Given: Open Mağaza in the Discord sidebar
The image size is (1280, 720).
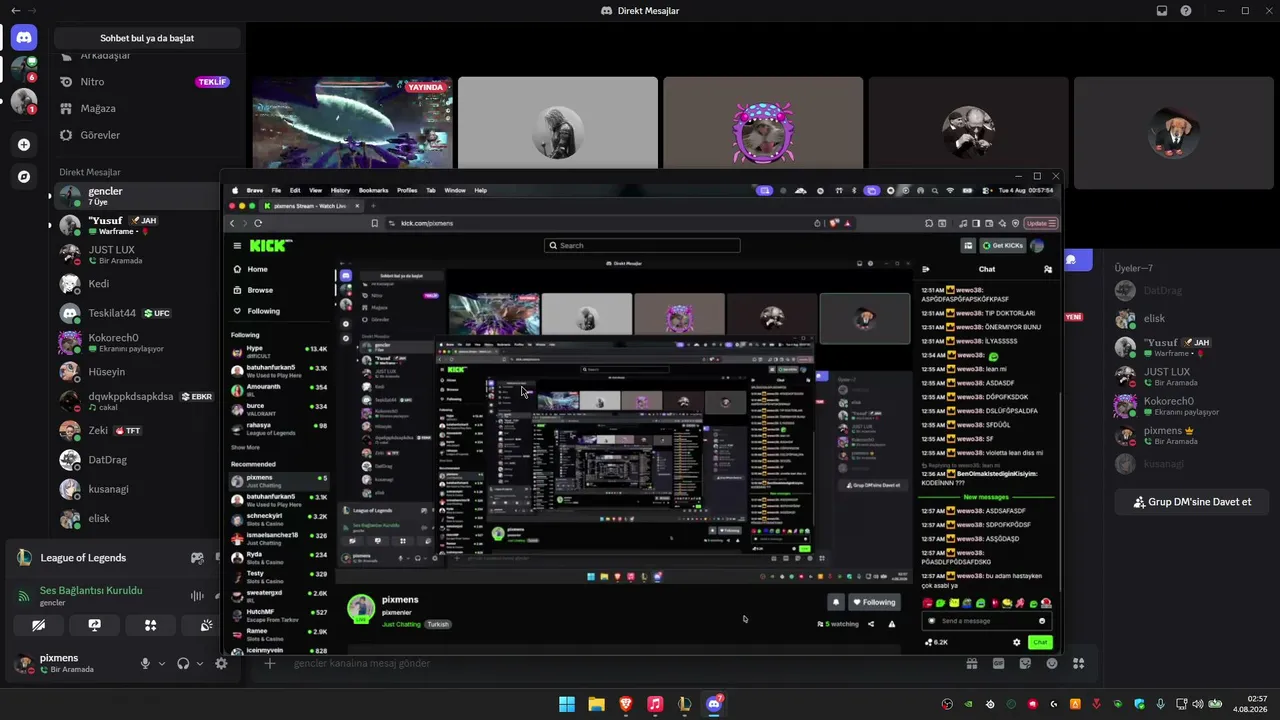Looking at the screenshot, I should tap(145, 108).
